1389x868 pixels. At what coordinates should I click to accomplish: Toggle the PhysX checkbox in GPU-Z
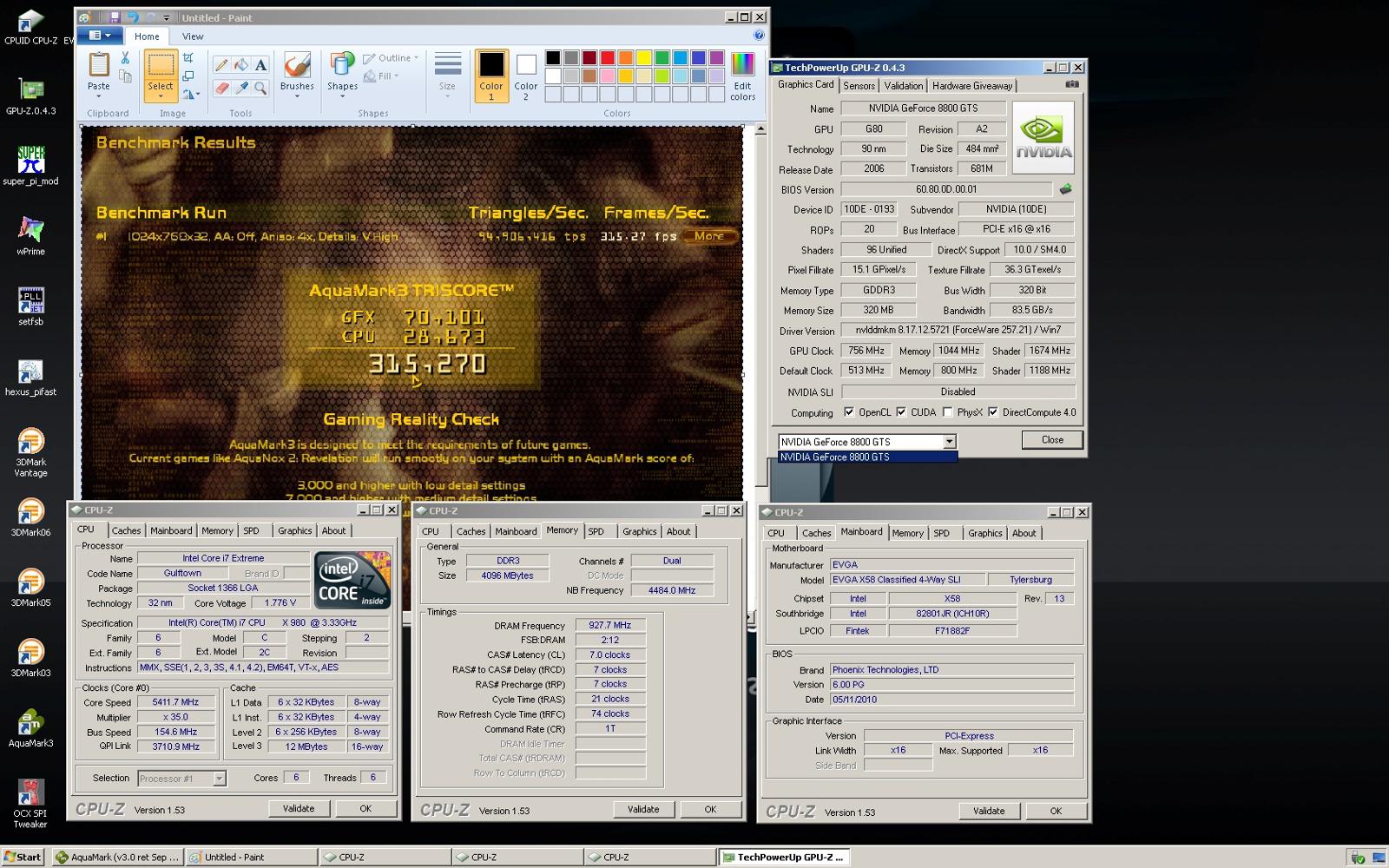pyautogui.click(x=948, y=412)
